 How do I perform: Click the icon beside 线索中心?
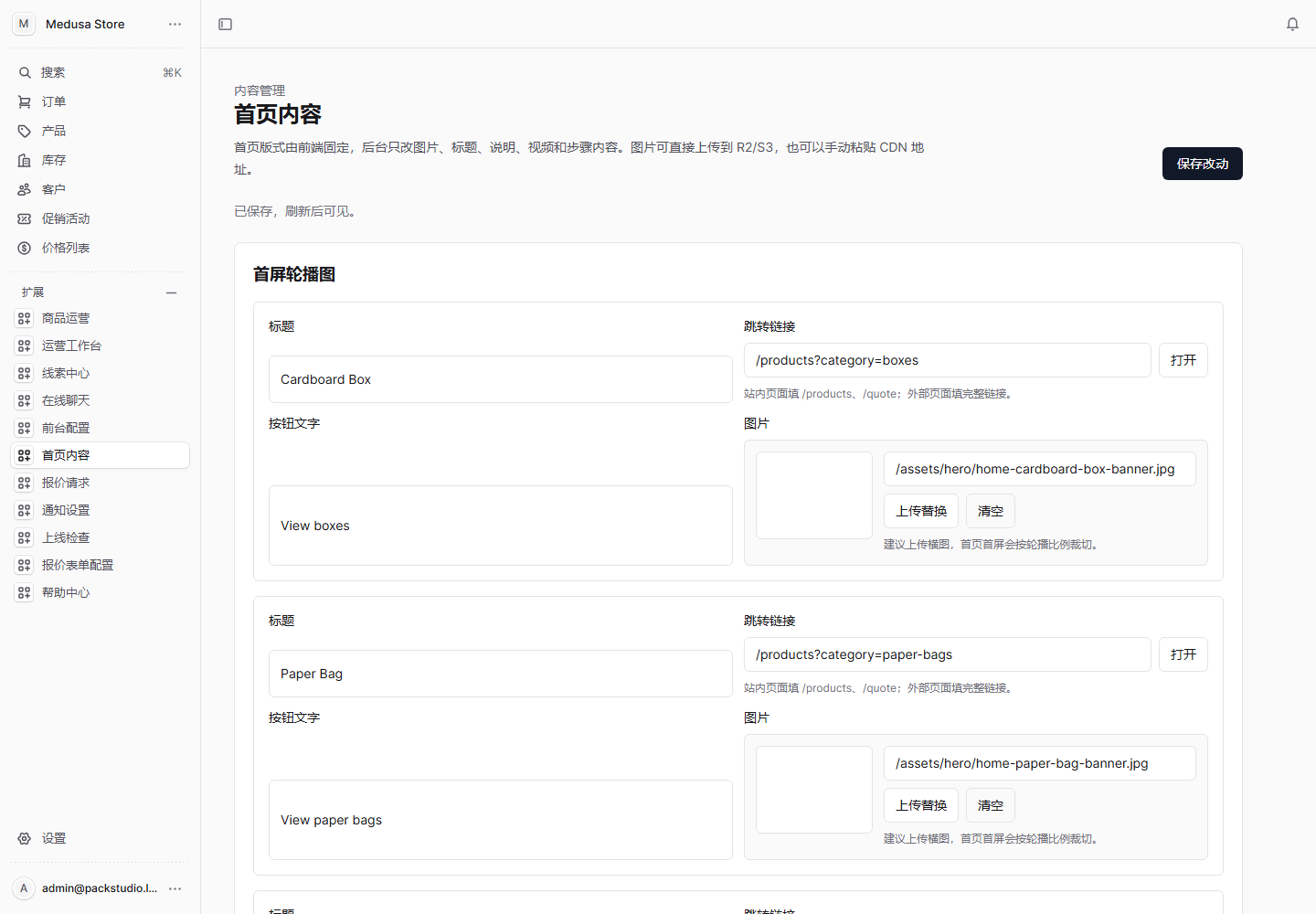[25, 373]
